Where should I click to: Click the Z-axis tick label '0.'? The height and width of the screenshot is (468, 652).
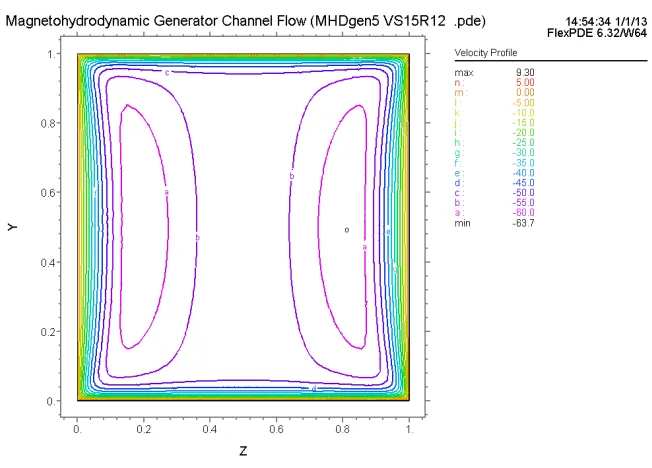[x=77, y=429]
